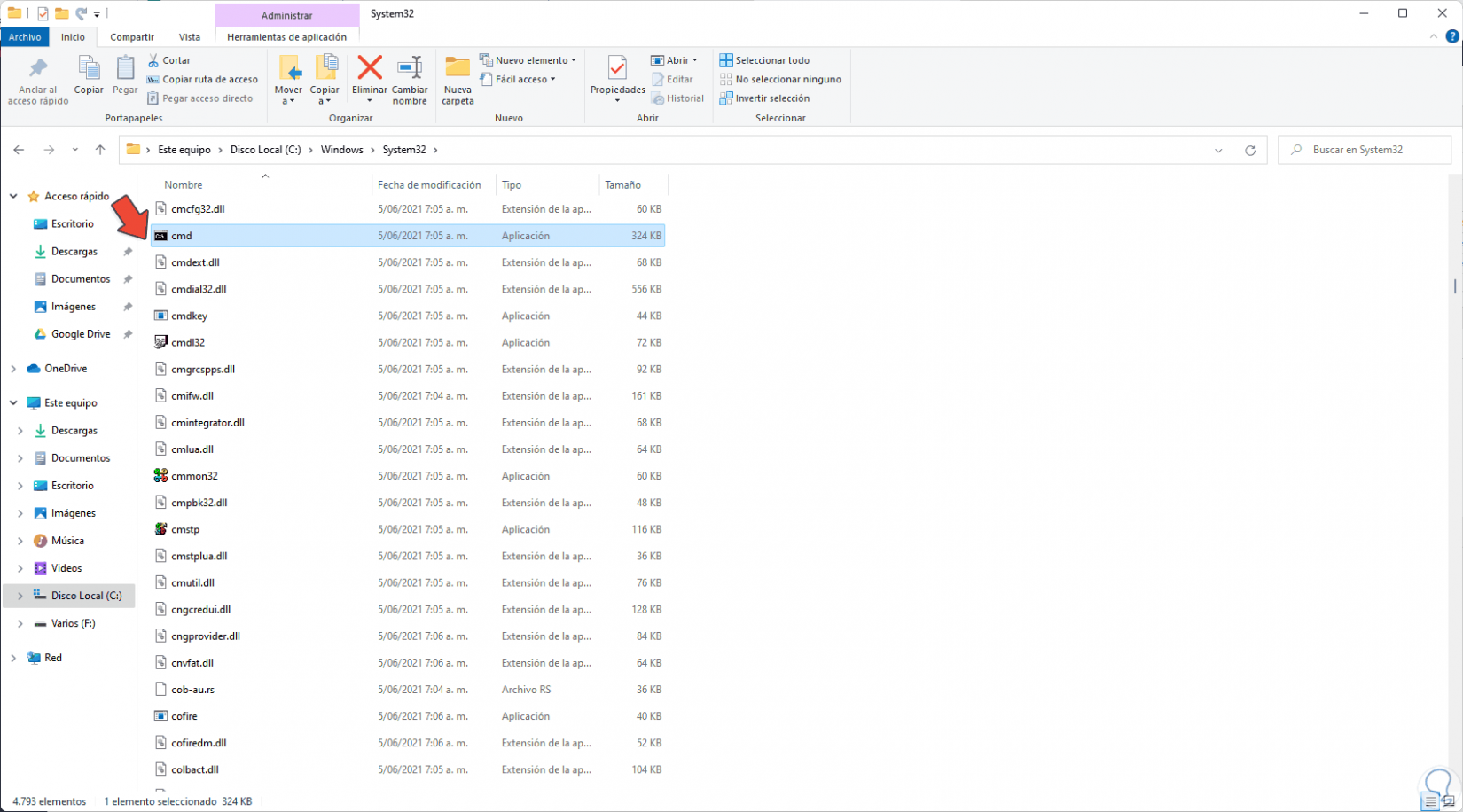Click the Cambiar nombre icon
Image resolution: width=1463 pixels, height=812 pixels.
[410, 67]
